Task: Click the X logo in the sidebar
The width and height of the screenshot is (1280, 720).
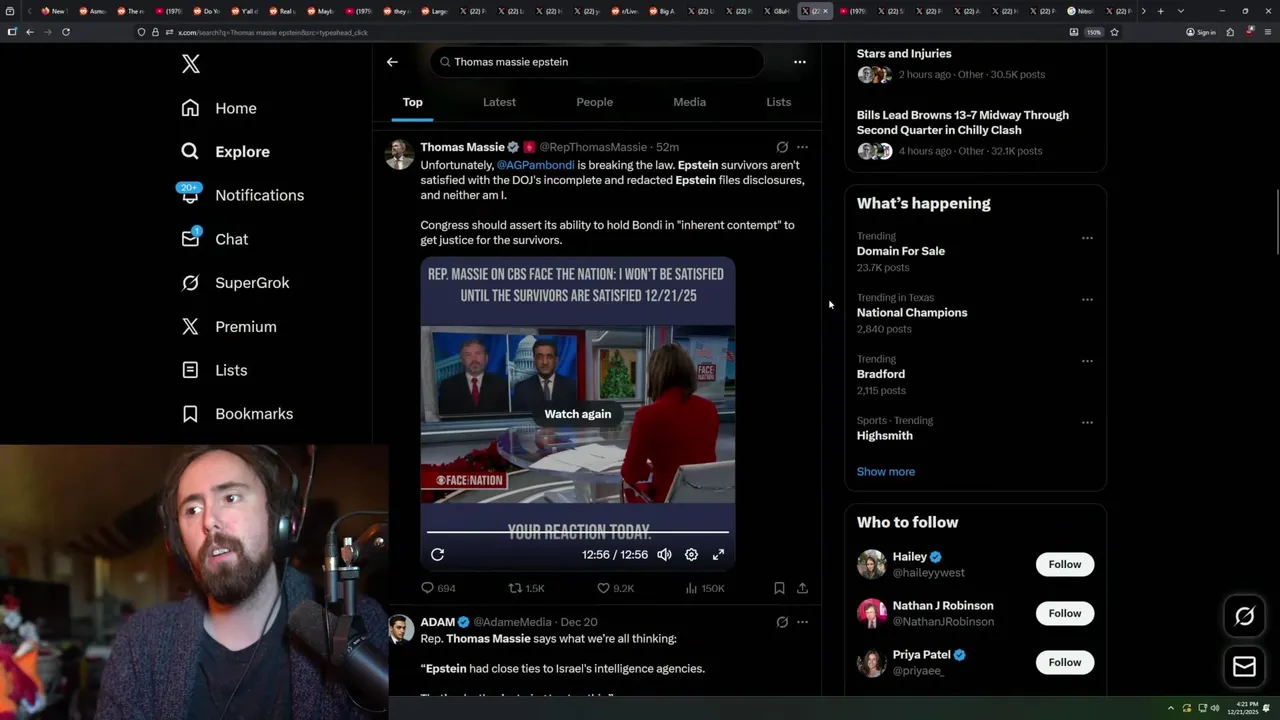Action: pyautogui.click(x=191, y=64)
